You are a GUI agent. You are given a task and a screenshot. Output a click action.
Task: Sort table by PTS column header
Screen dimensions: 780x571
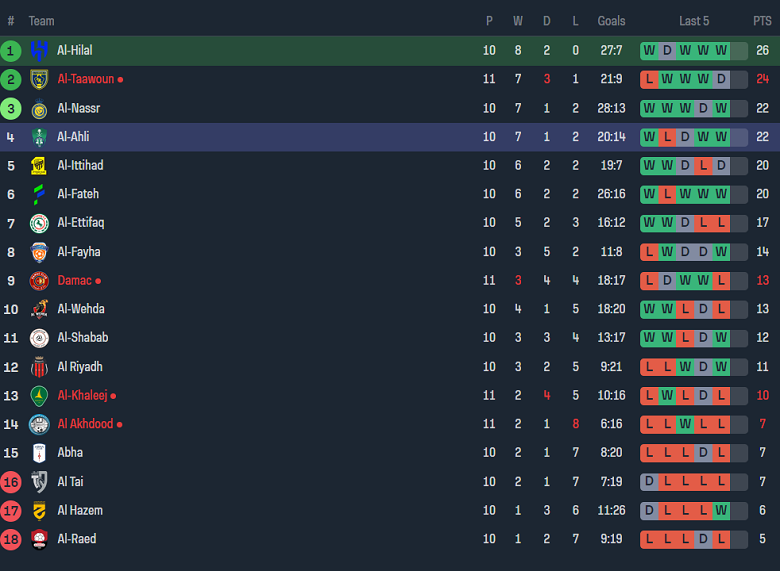tap(762, 21)
